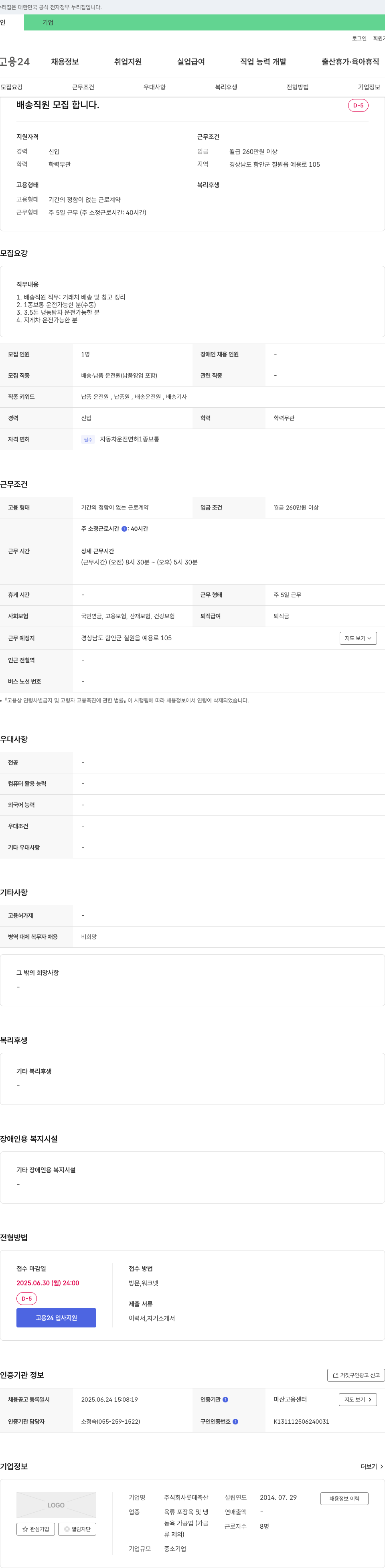Select the 필수 badge before 자동차운전면허1종보통
This screenshot has height=1568, width=385.
(88, 439)
